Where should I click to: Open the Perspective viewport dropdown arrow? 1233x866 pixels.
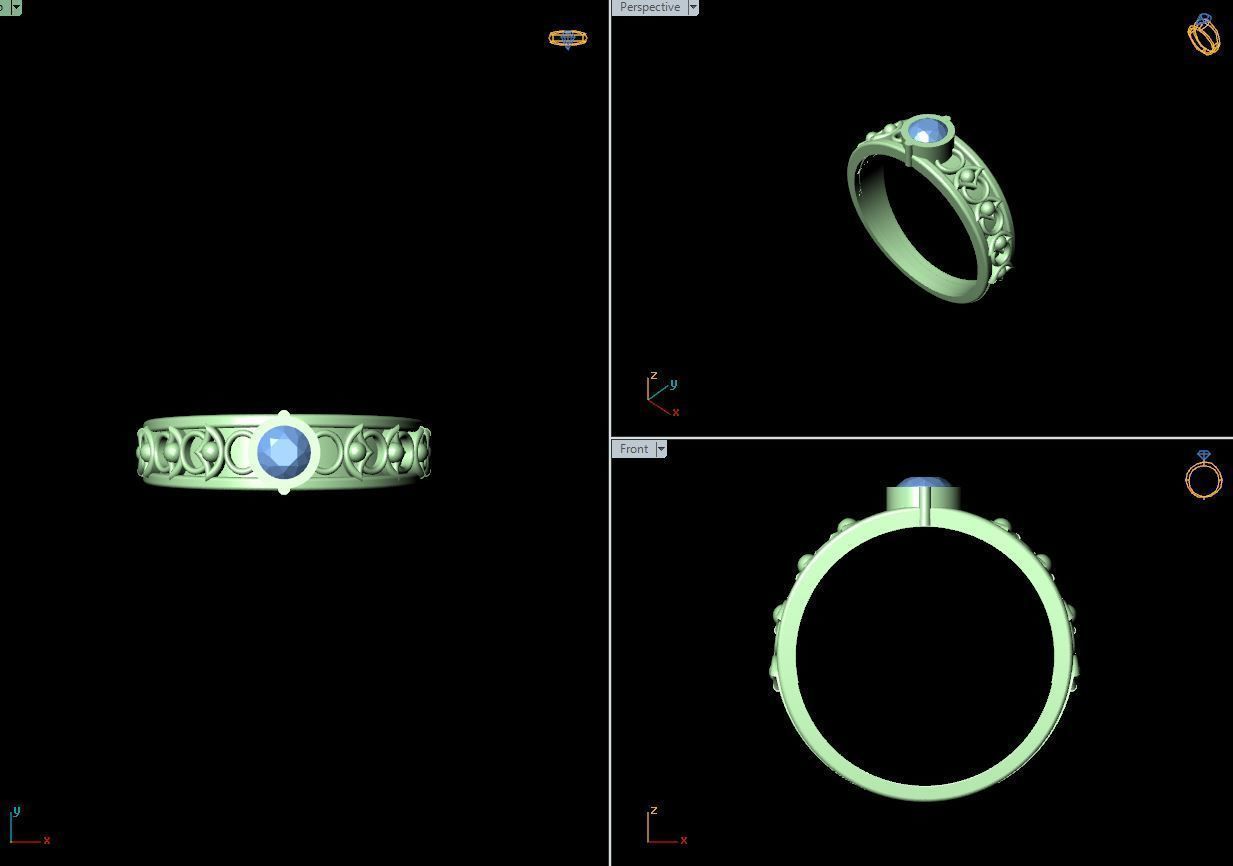(x=693, y=7)
